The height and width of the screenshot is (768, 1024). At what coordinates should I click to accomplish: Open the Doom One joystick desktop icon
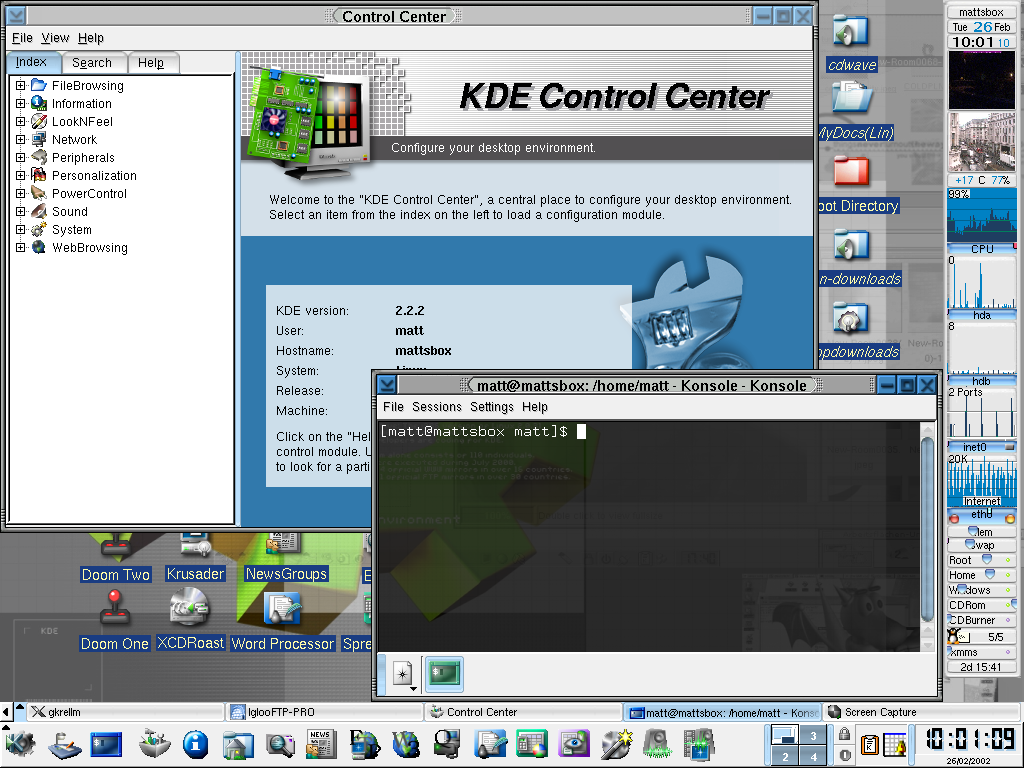point(115,618)
